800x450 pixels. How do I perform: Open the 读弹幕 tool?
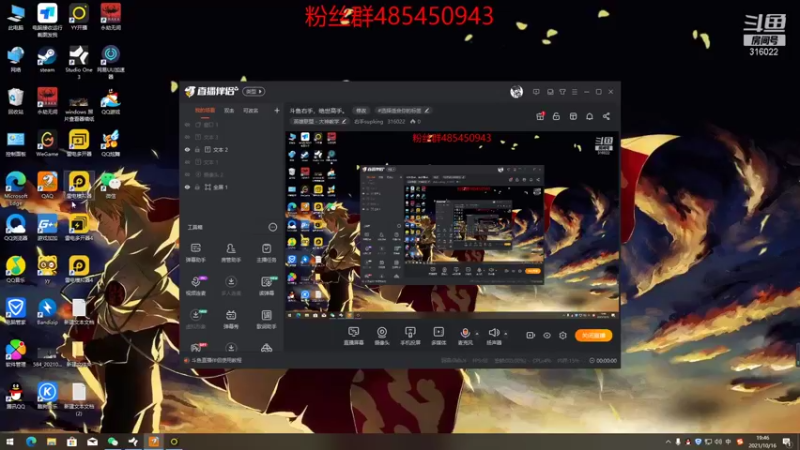point(266,286)
